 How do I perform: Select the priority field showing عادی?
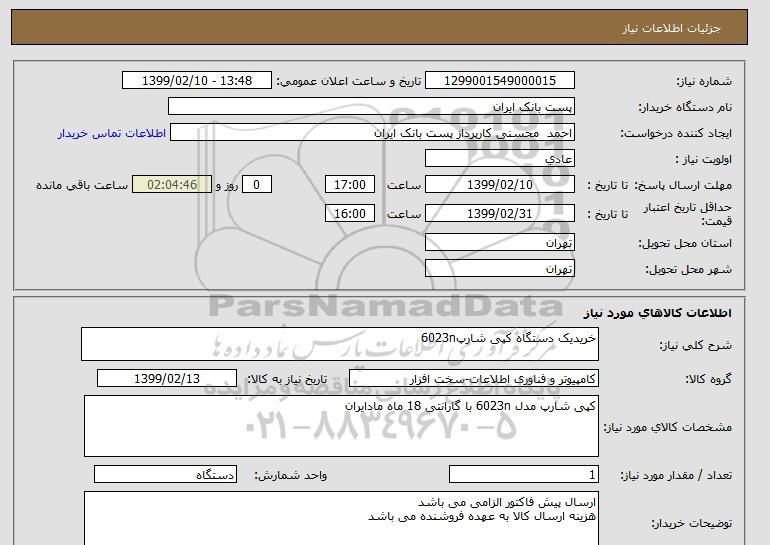(499, 159)
